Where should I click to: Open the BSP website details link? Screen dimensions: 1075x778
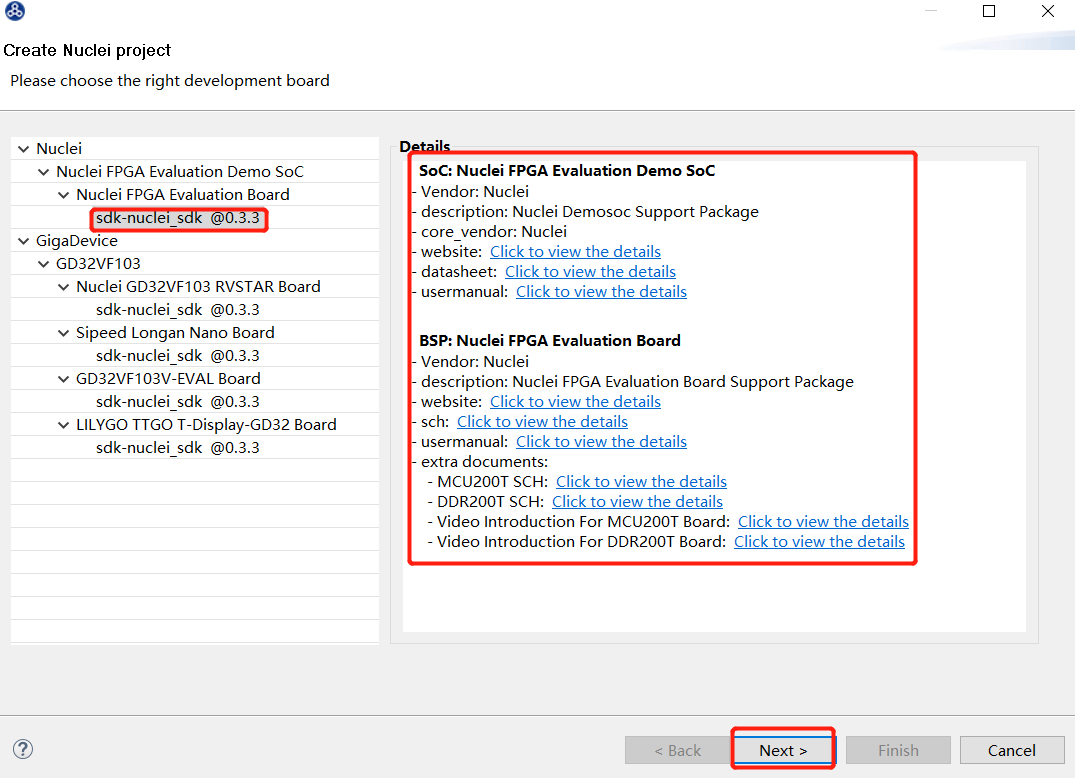pos(575,402)
